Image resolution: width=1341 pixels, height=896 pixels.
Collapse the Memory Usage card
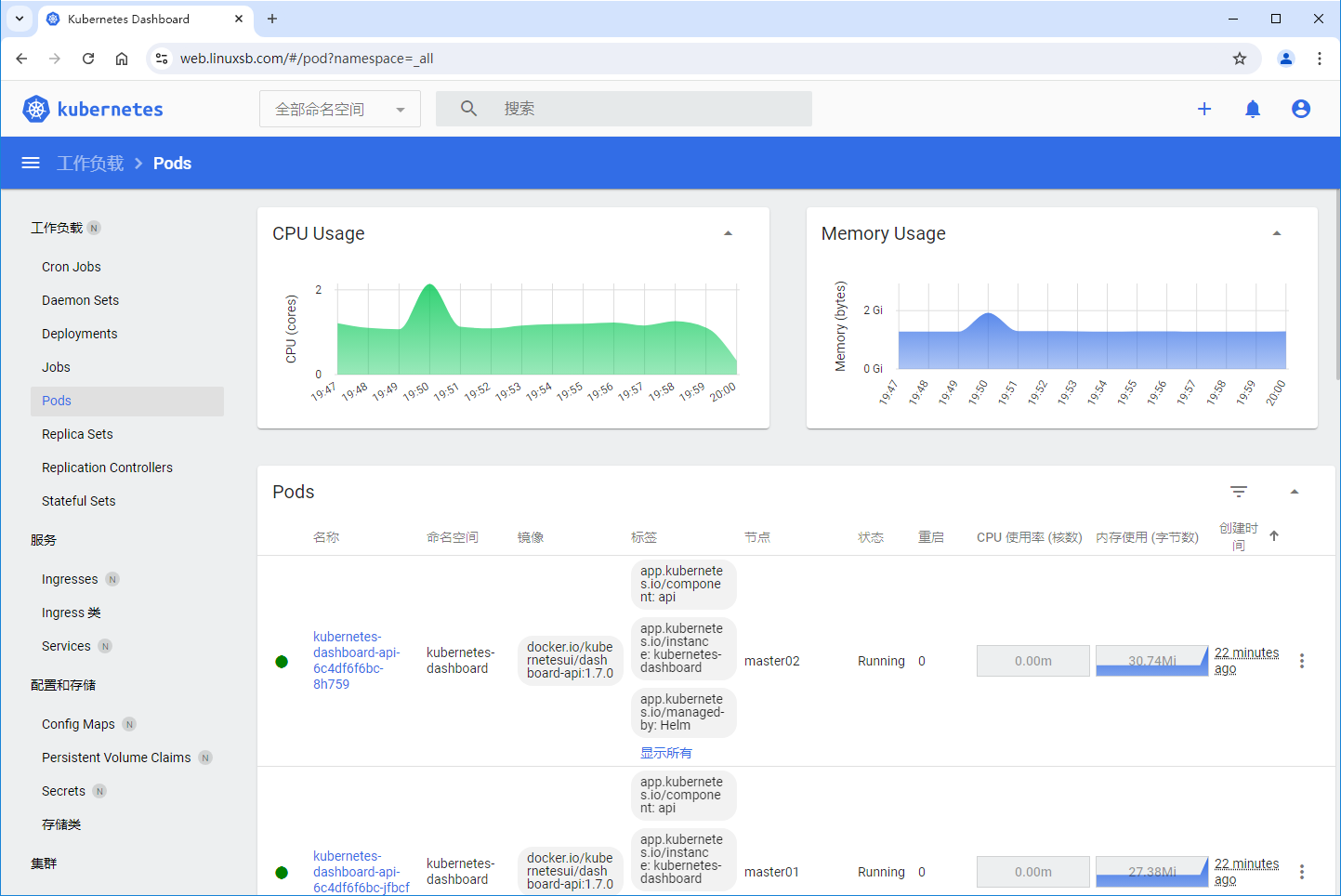pyautogui.click(x=1277, y=233)
